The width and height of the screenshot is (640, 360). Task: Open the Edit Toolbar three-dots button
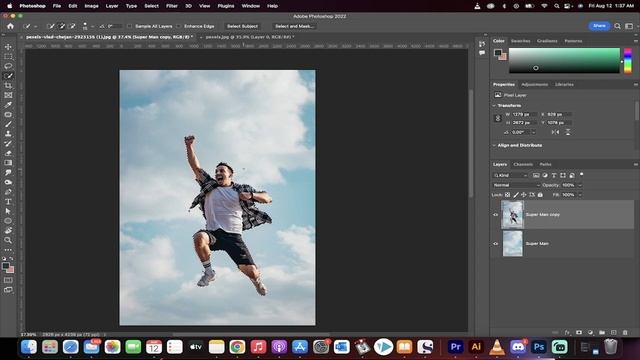coord(8,250)
